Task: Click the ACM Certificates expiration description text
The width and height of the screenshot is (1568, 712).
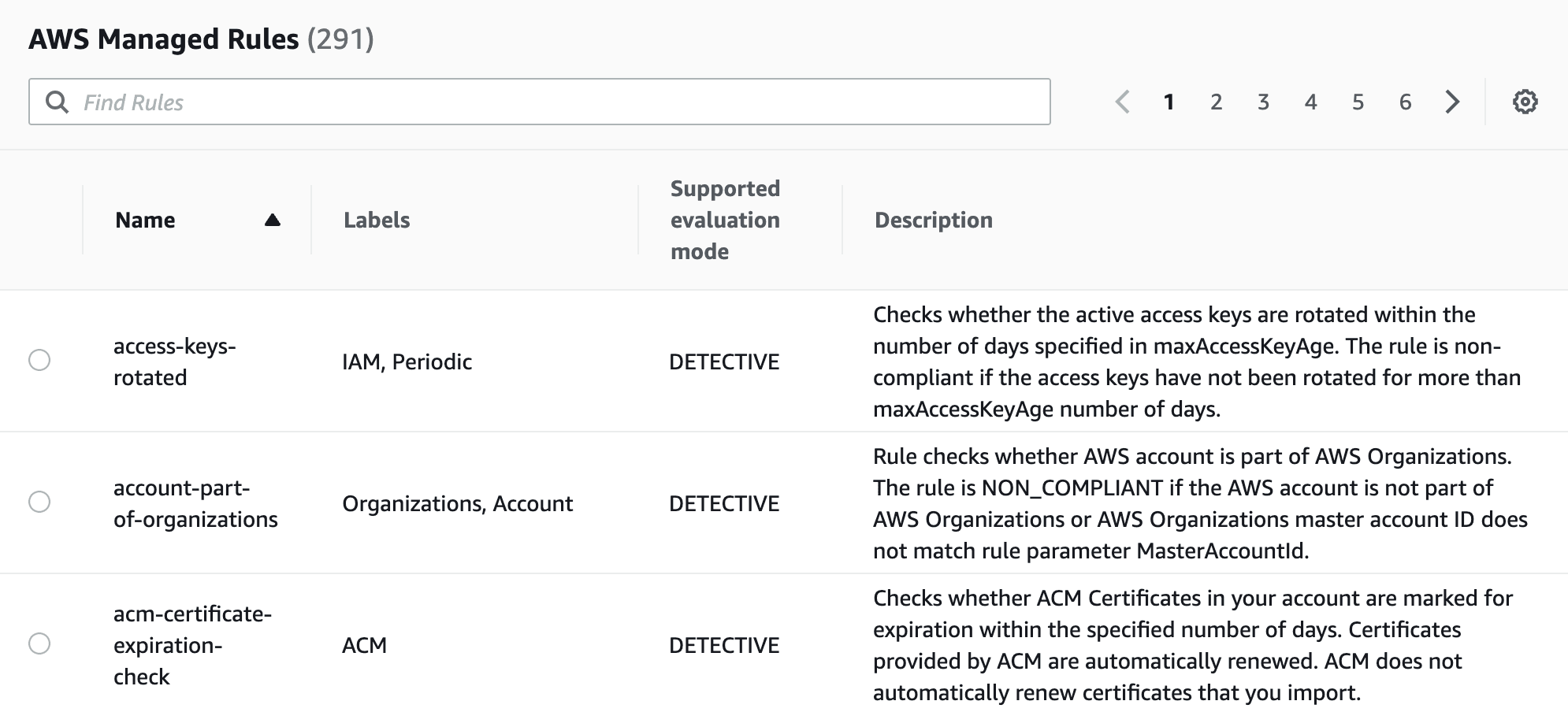Action: (x=1193, y=645)
